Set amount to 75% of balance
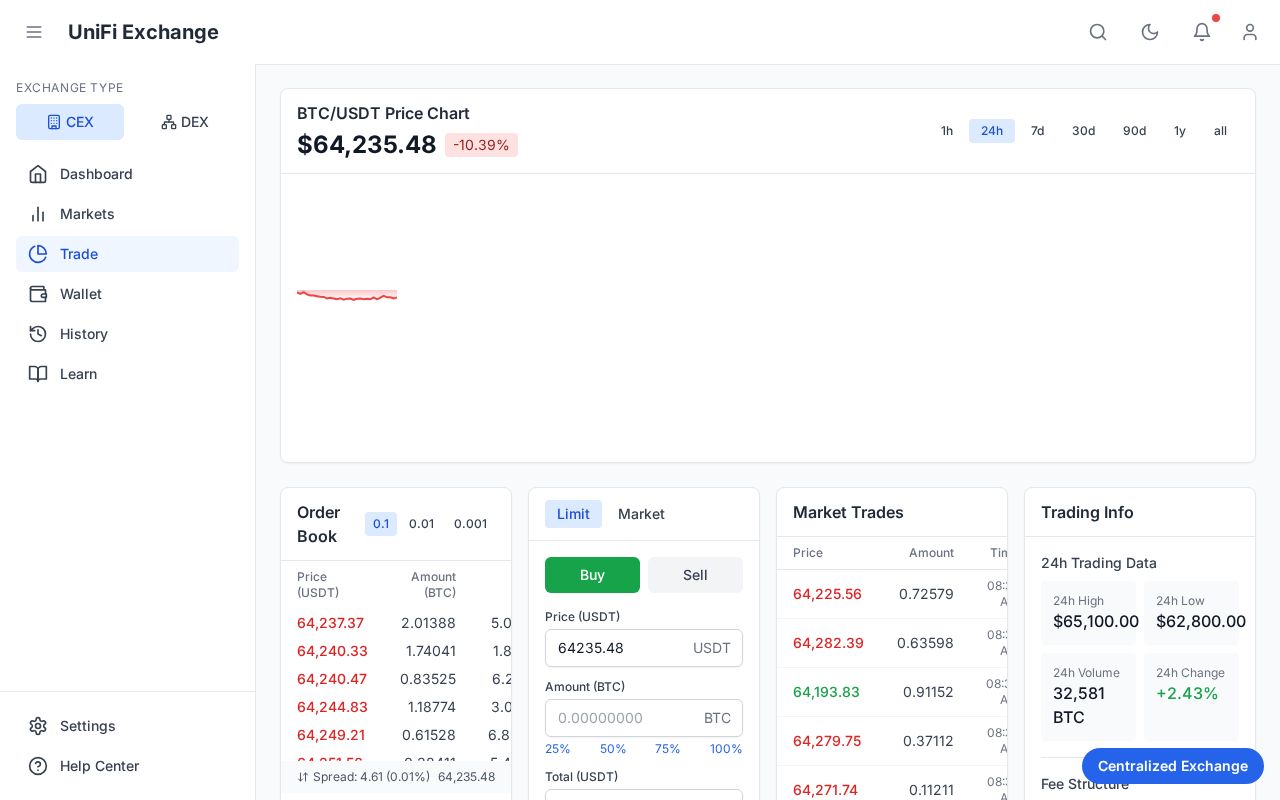The image size is (1280, 800). 668,749
